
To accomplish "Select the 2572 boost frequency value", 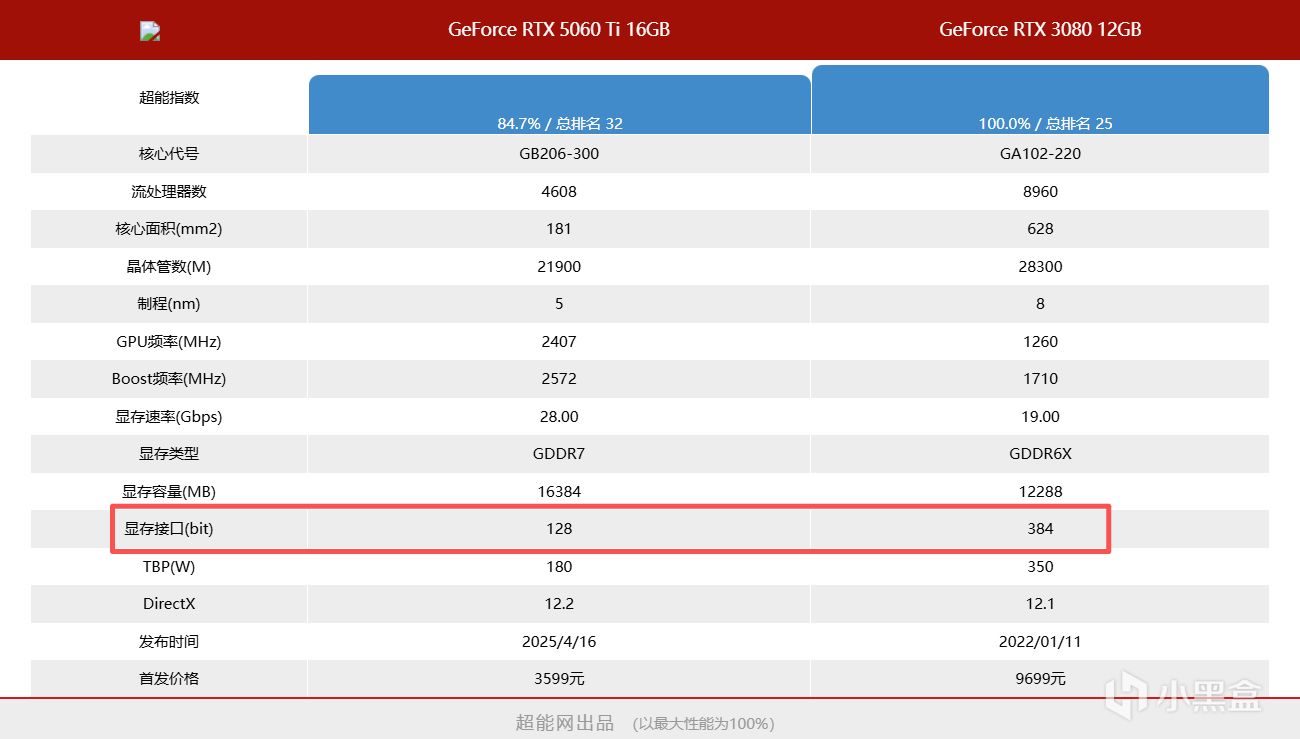I will pyautogui.click(x=559, y=379).
